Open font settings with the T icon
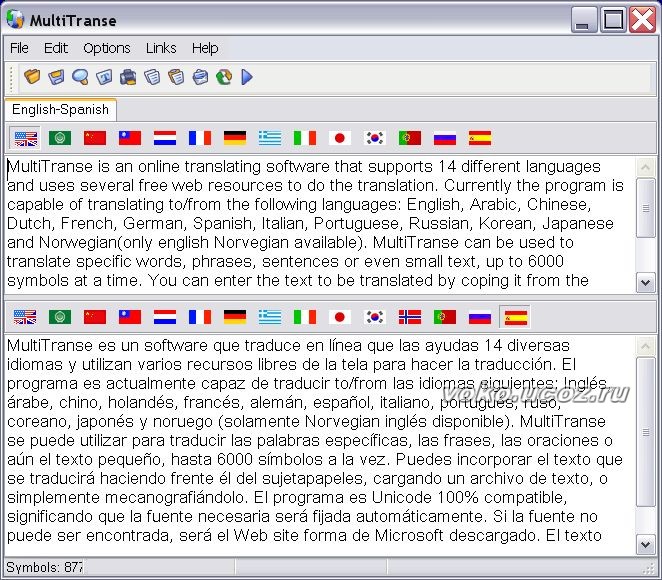This screenshot has width=662, height=580. click(x=104, y=77)
